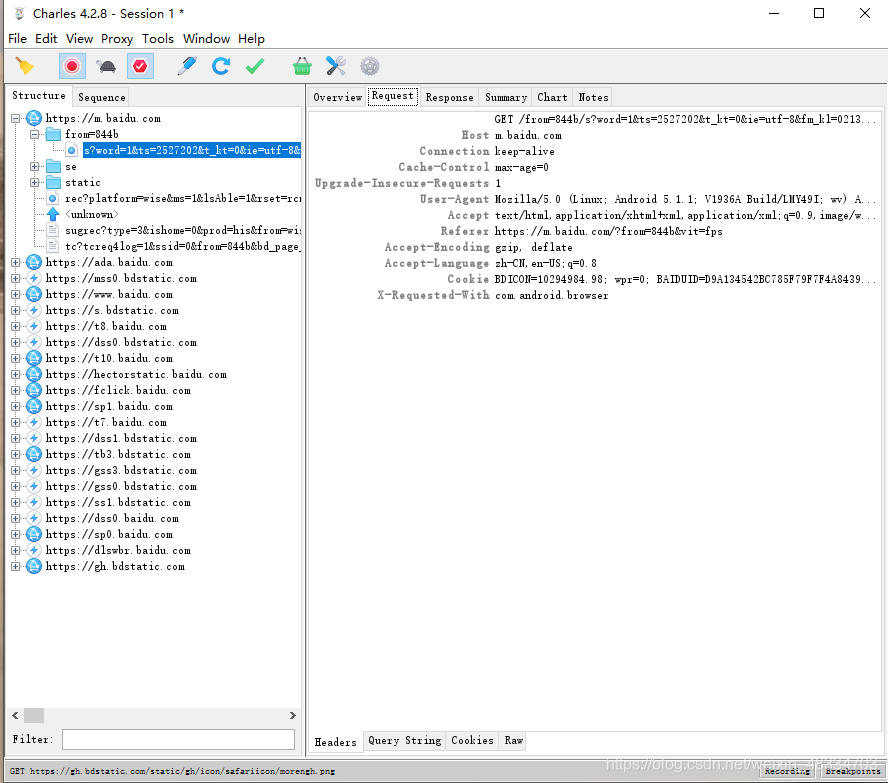
Task: Click the Recording status bar button
Action: (x=788, y=771)
